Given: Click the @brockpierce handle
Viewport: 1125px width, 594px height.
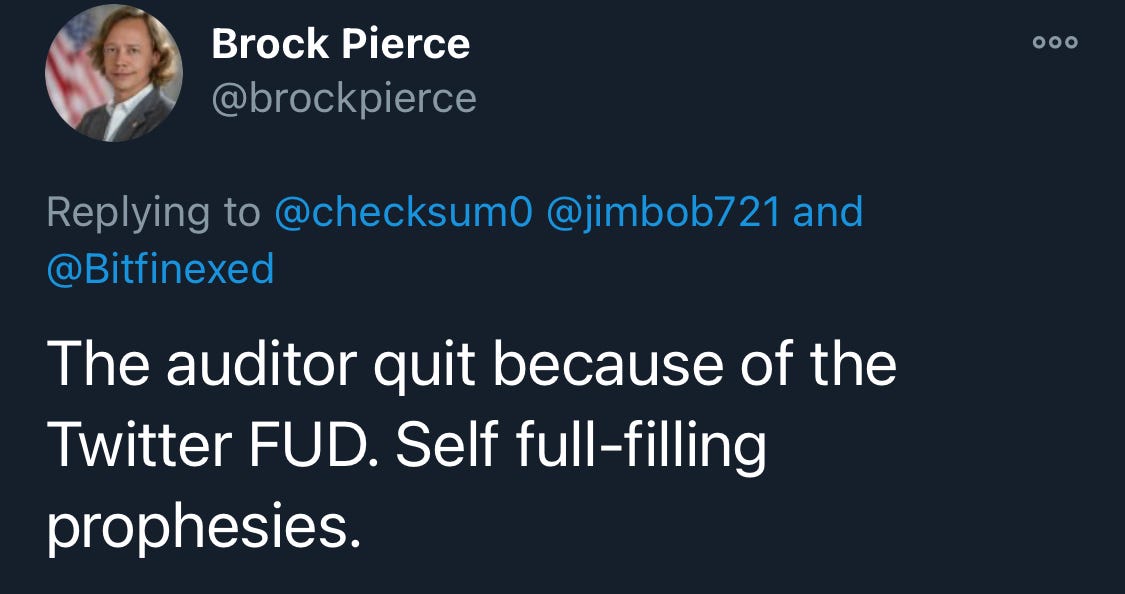Looking at the screenshot, I should point(344,98).
